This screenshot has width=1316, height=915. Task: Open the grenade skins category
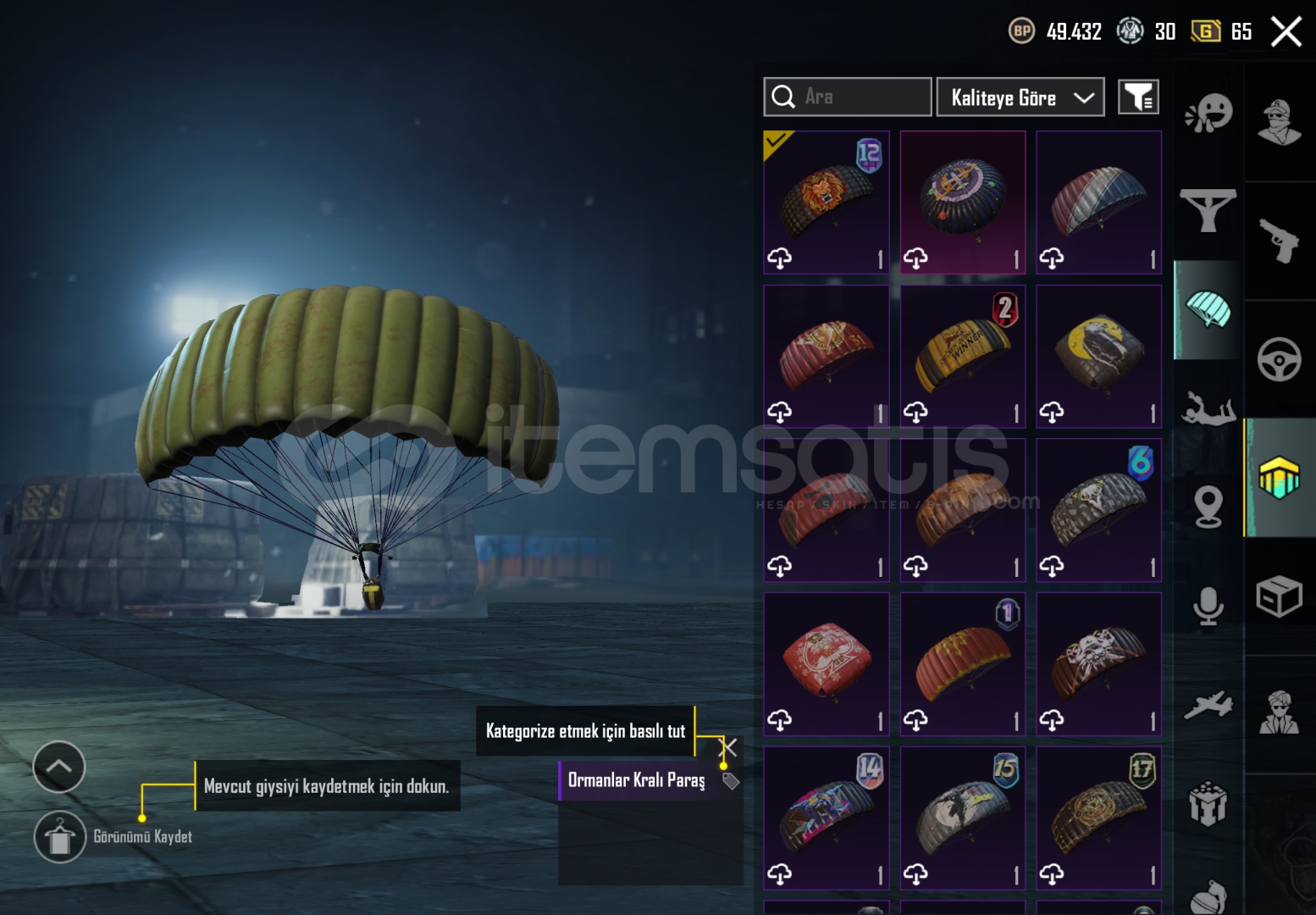coord(1208,897)
